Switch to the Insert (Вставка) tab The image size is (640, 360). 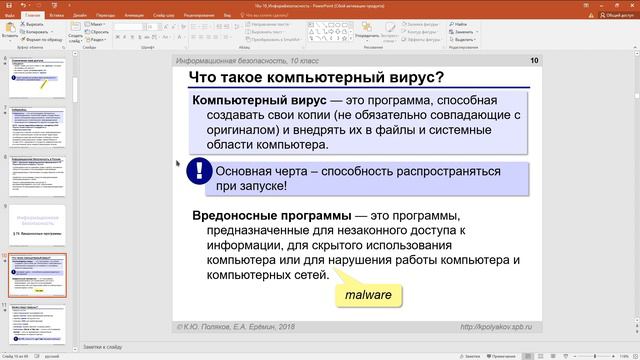pyautogui.click(x=56, y=16)
